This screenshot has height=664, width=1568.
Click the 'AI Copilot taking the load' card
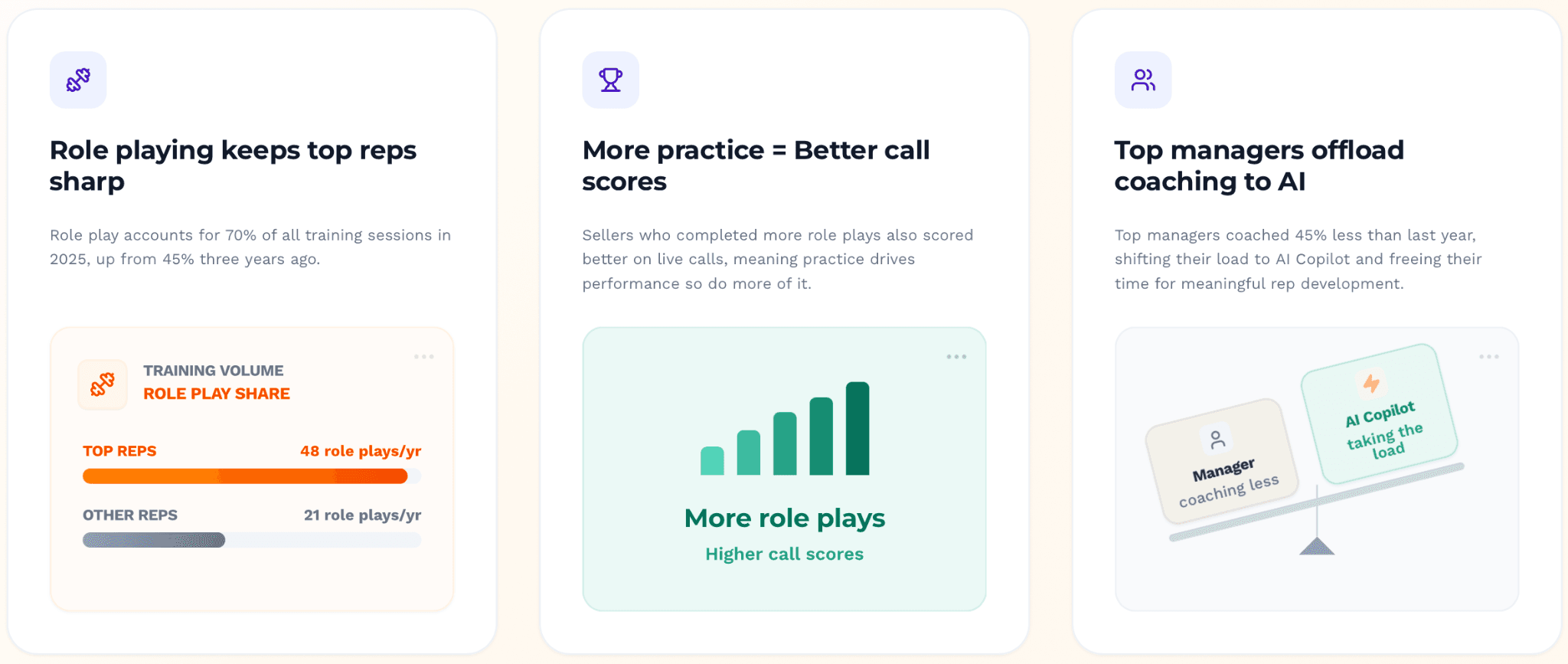1379,414
